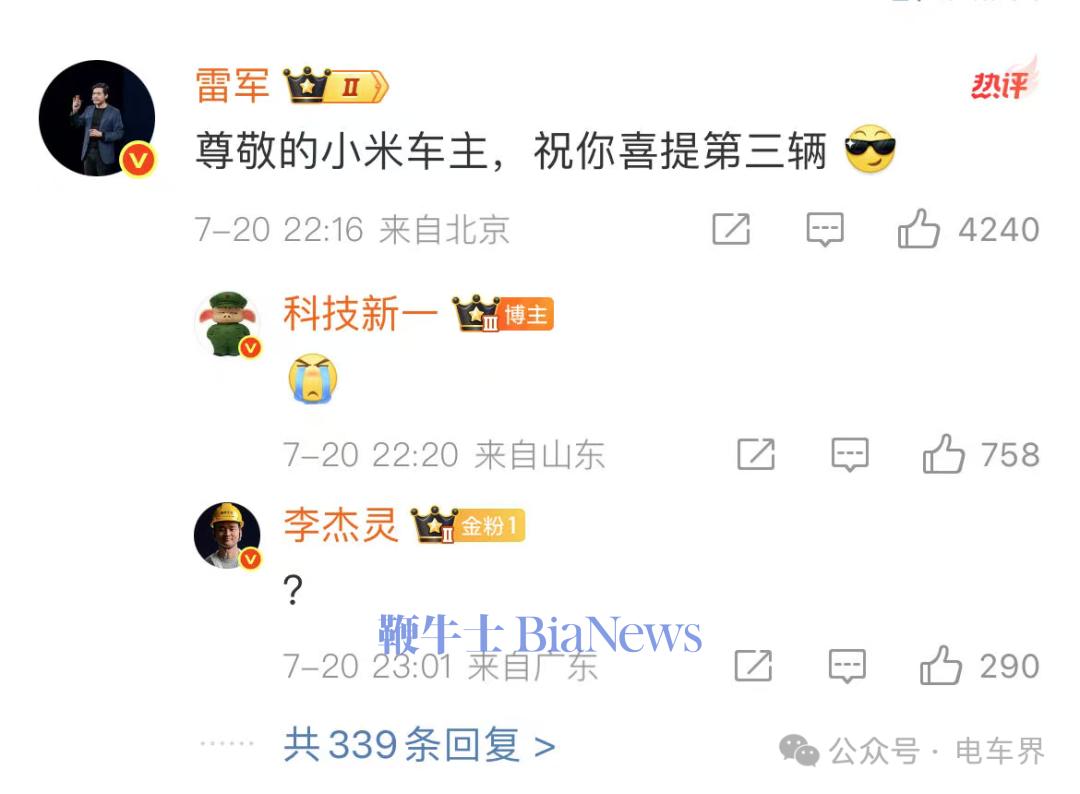Reply to 雷军's comment via bubble icon
This screenshot has width=1080, height=794.
tap(824, 229)
